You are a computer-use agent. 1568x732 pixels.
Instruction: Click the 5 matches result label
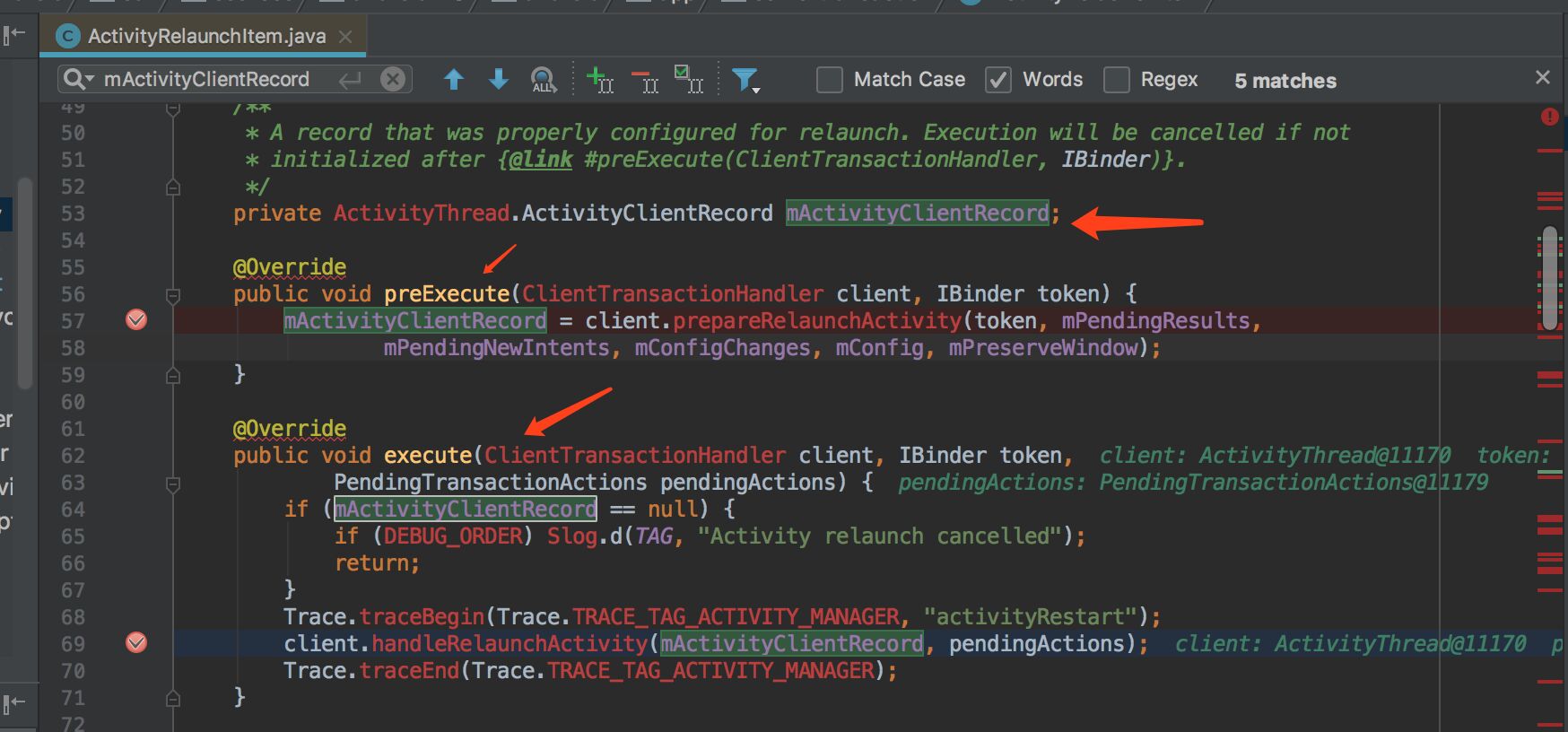coord(1285,81)
